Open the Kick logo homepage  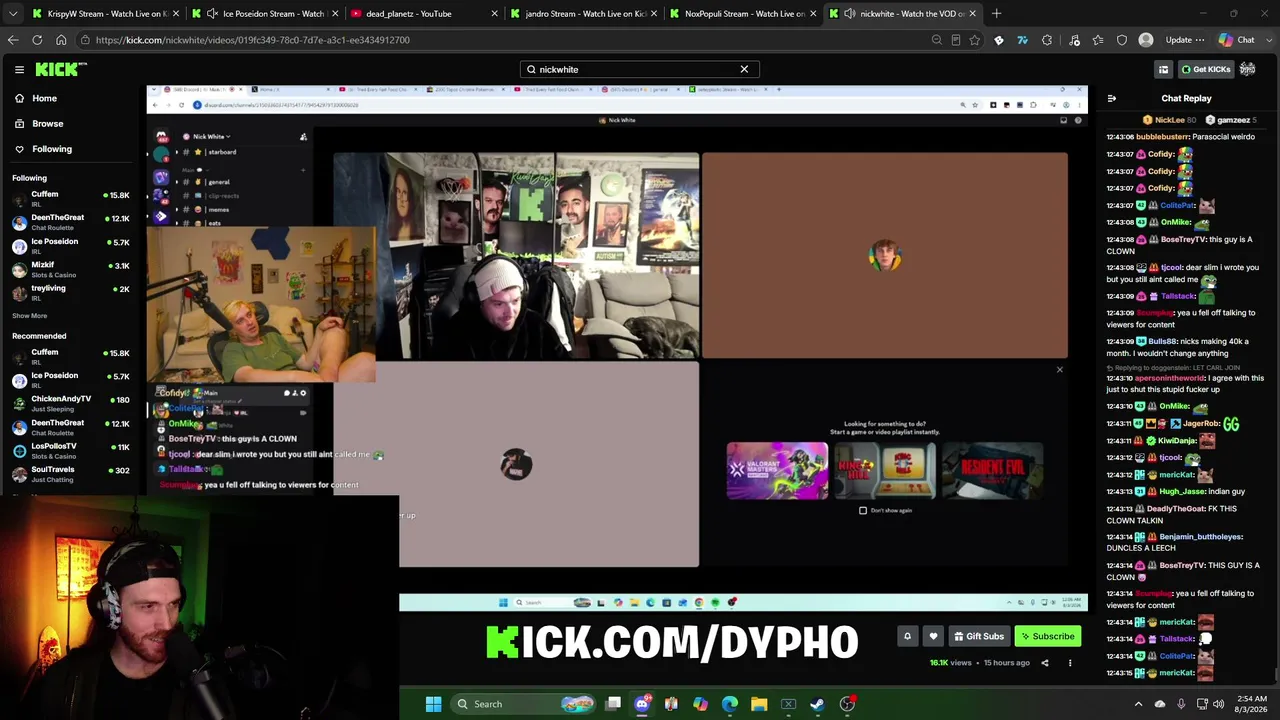61,69
